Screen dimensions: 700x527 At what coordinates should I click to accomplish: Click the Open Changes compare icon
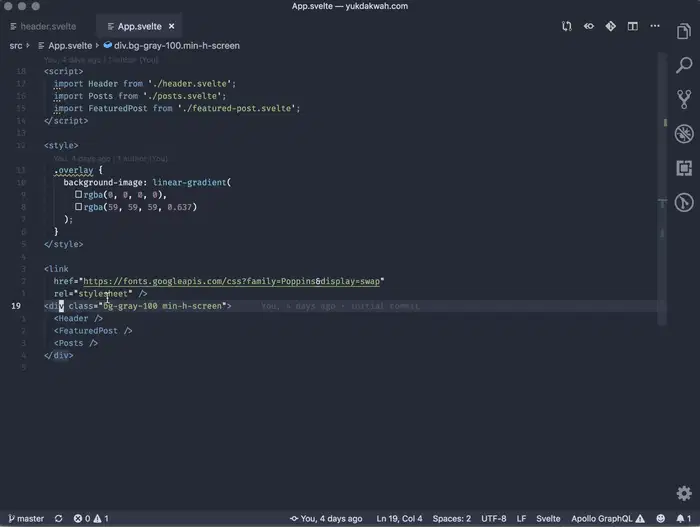(x=567, y=26)
